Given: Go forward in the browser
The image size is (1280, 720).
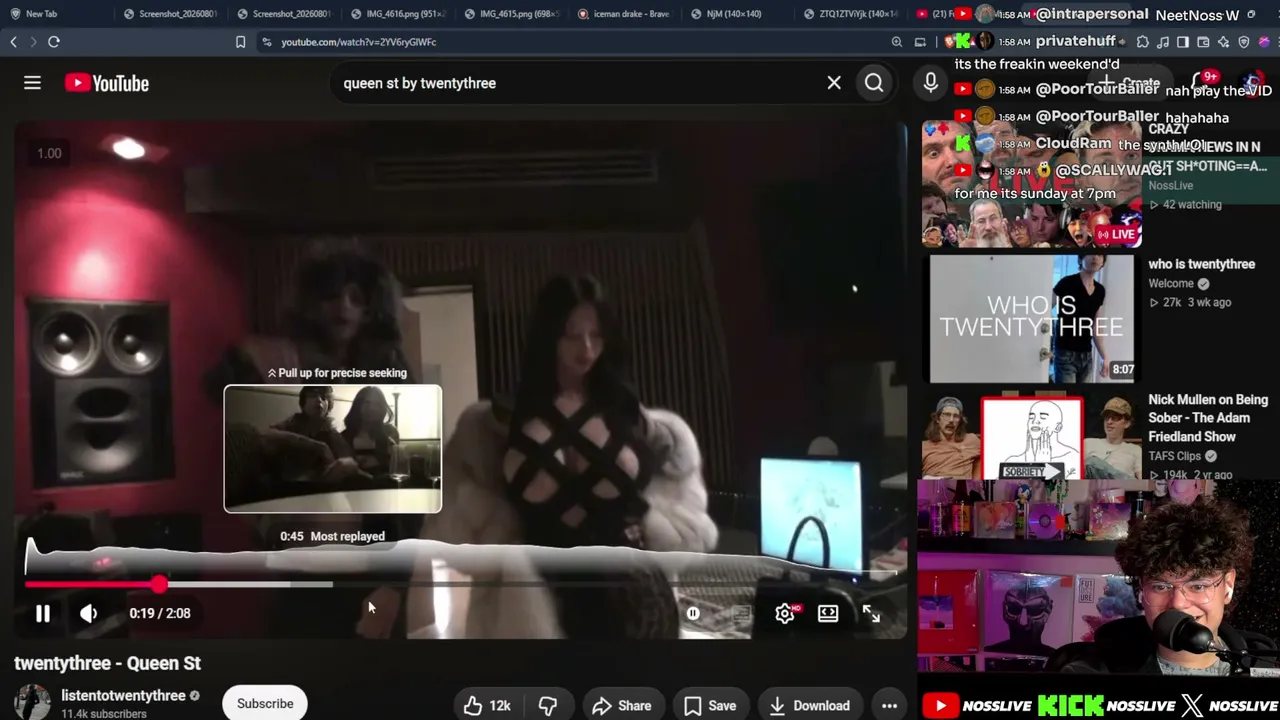Looking at the screenshot, I should coord(33,42).
